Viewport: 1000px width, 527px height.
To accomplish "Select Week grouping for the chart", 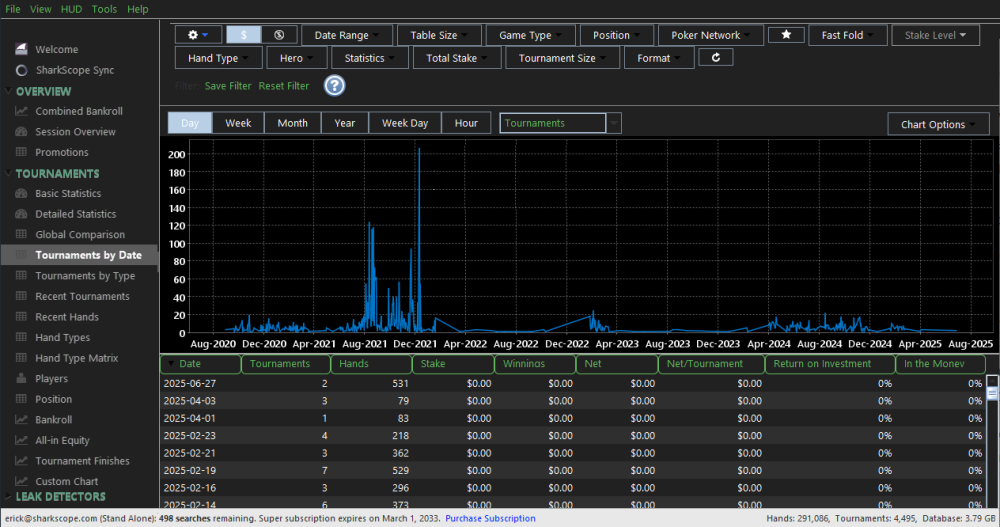I will tap(238, 123).
